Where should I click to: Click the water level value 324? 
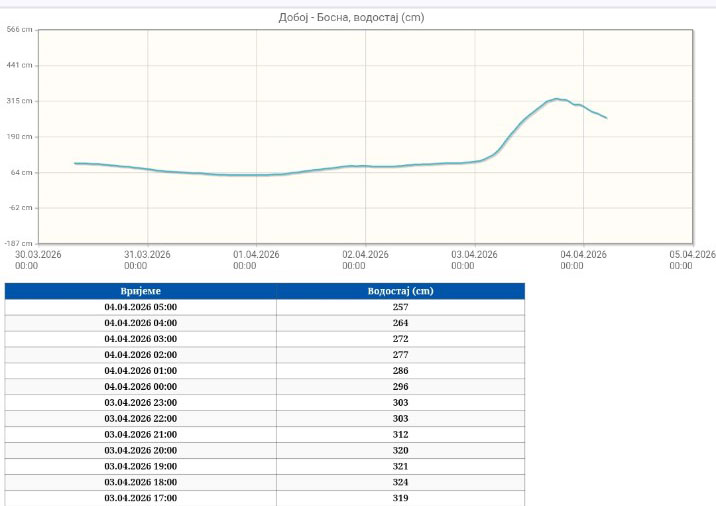pos(400,482)
